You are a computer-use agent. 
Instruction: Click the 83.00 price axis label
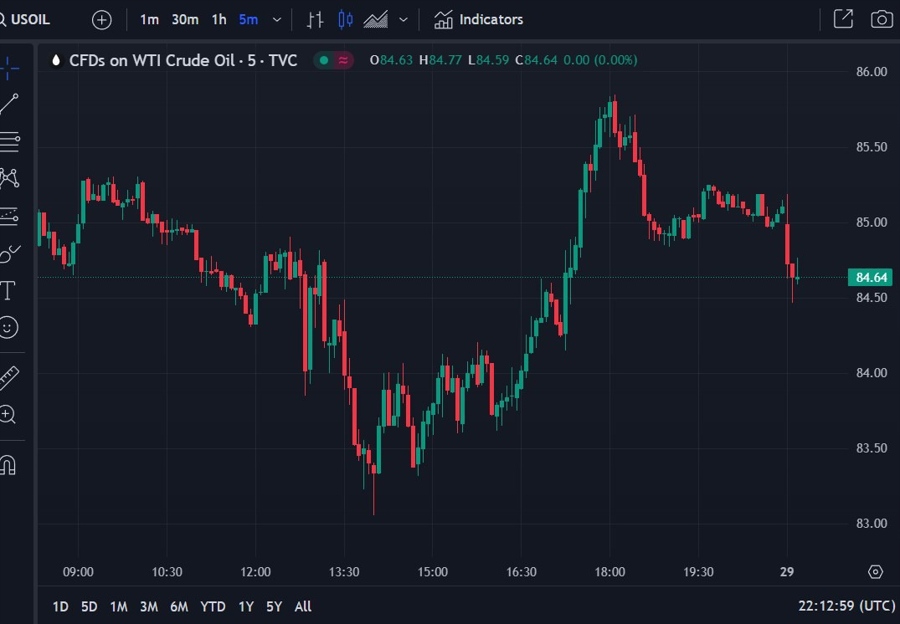pos(871,524)
